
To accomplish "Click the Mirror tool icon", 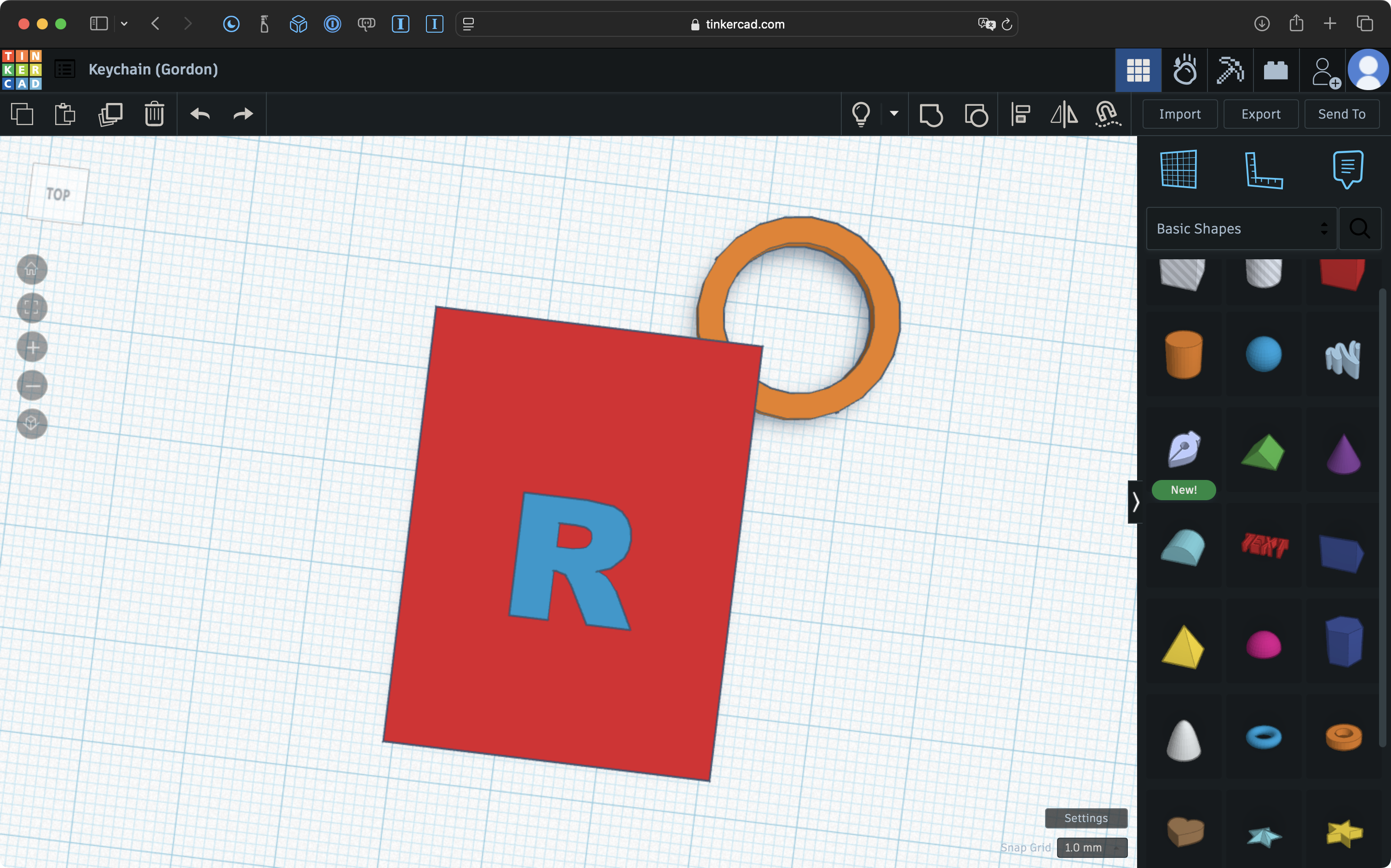I will coord(1063,114).
